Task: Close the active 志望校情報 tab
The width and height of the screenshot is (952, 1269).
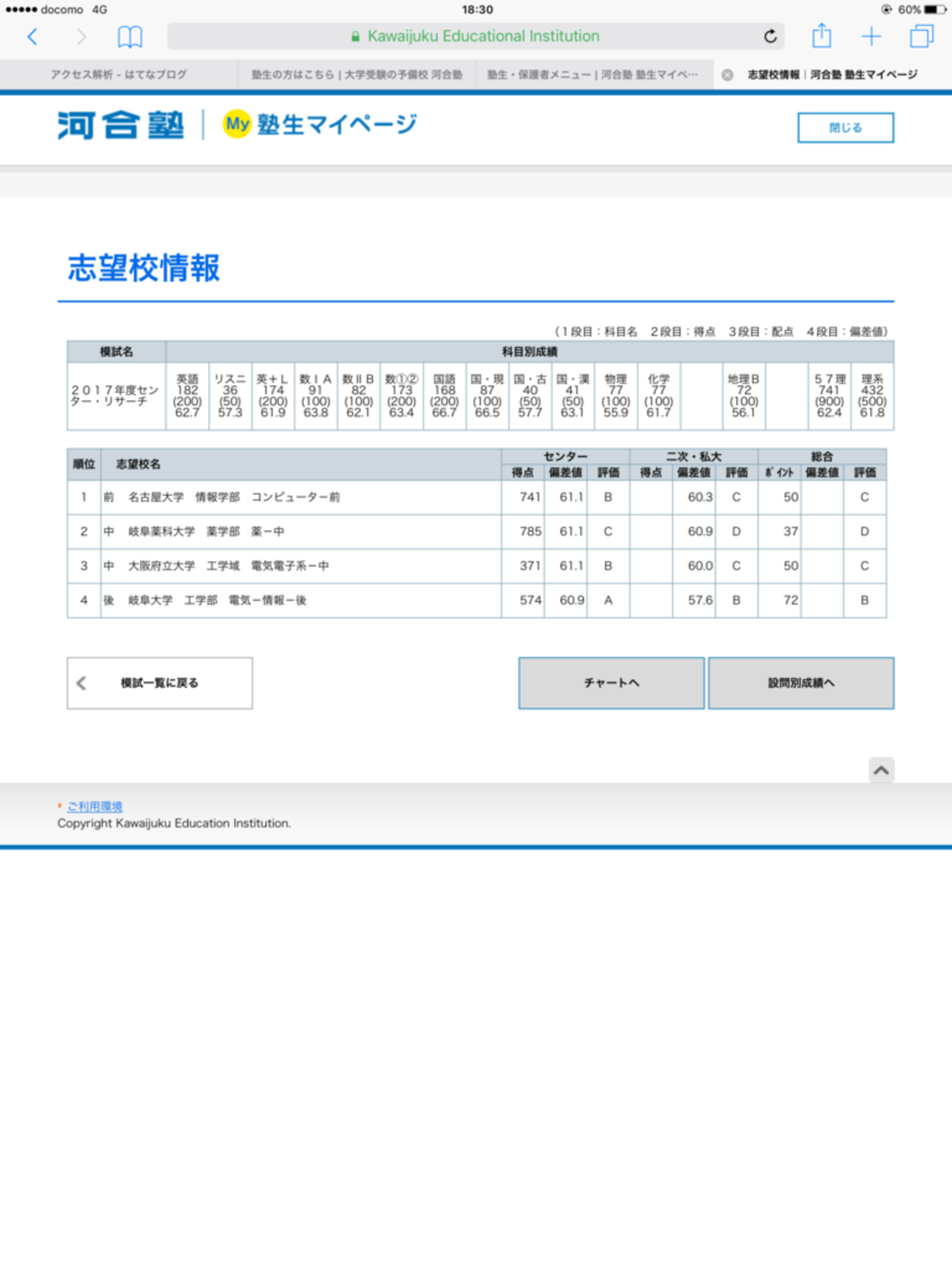Action: click(x=727, y=75)
